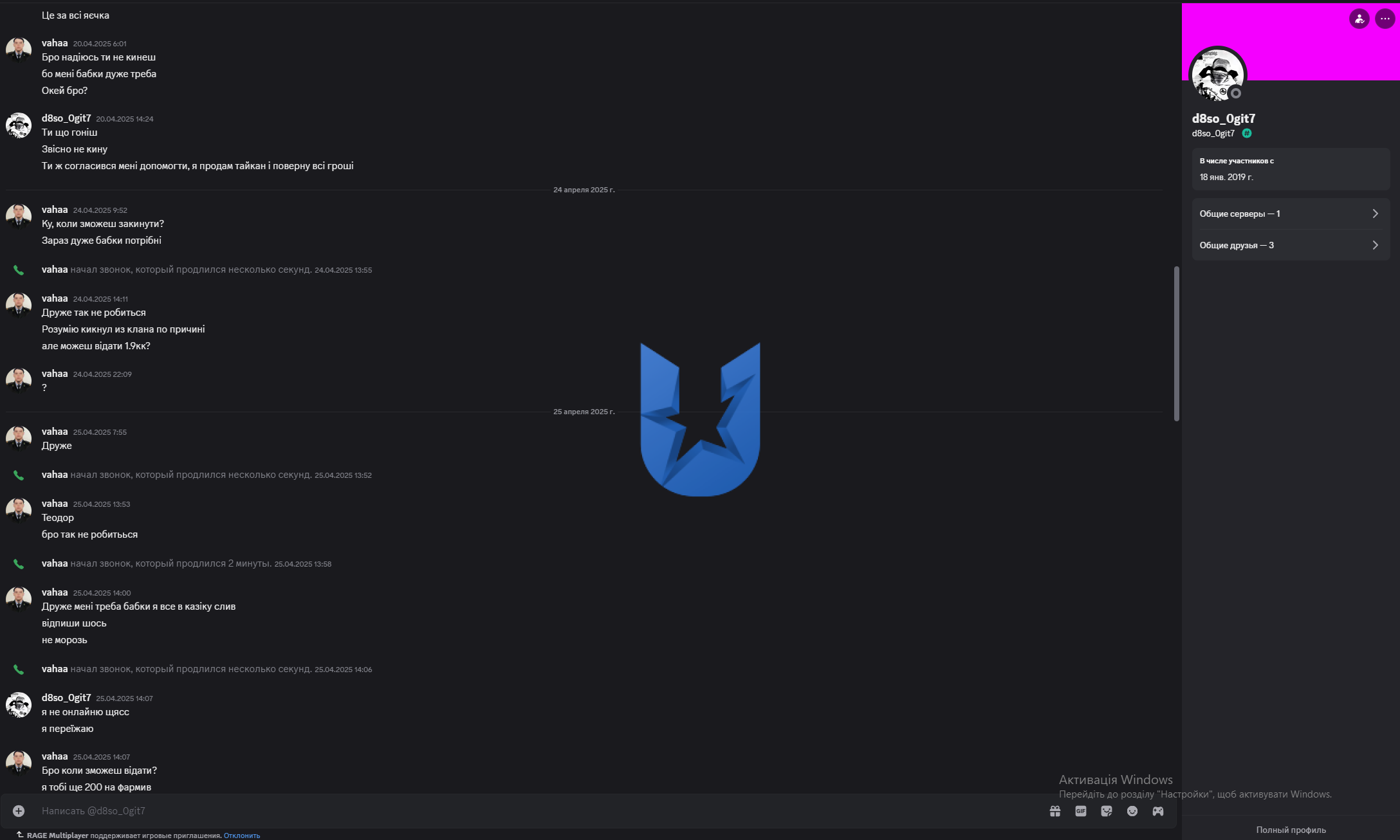Open "Полный профиль" at panel bottom

click(x=1291, y=830)
